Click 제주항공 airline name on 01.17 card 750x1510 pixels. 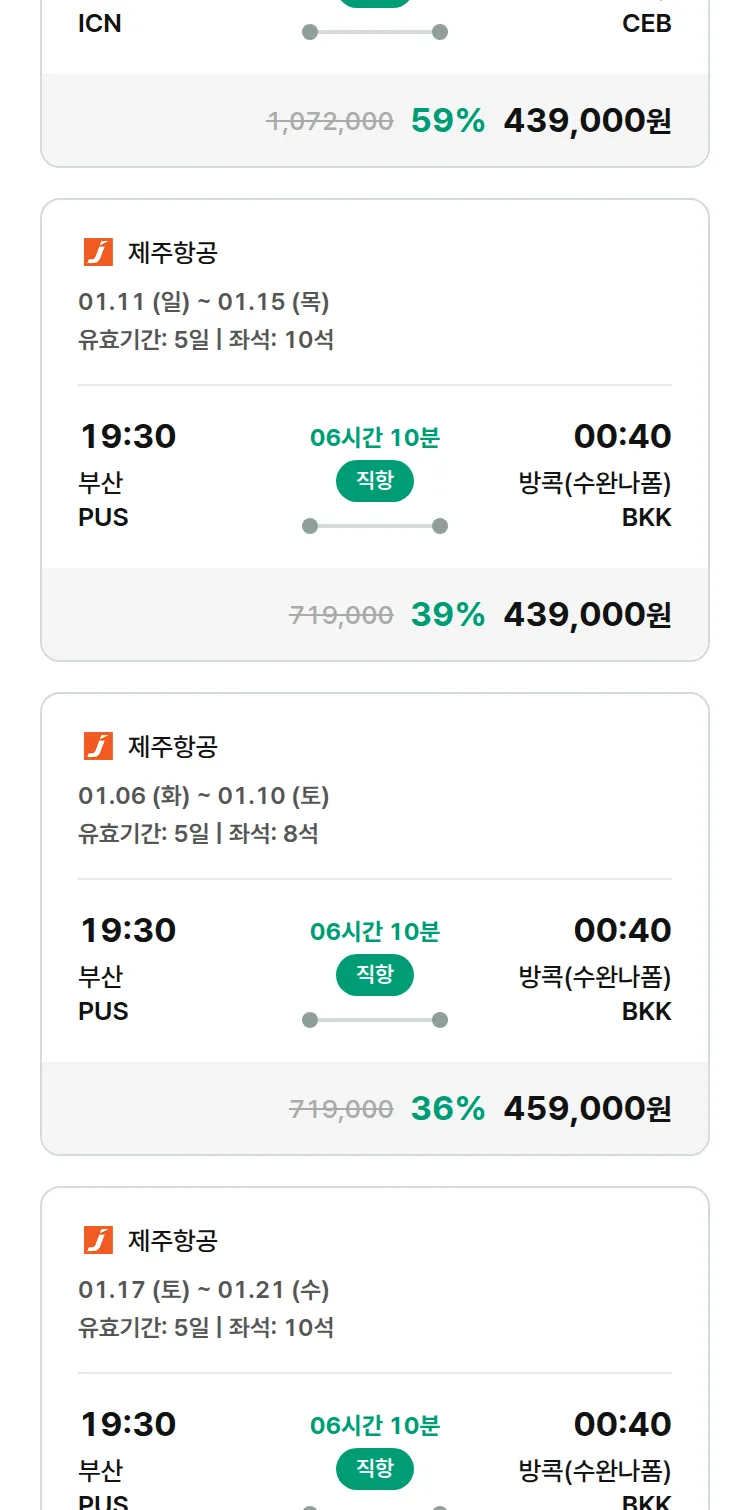tap(173, 1240)
